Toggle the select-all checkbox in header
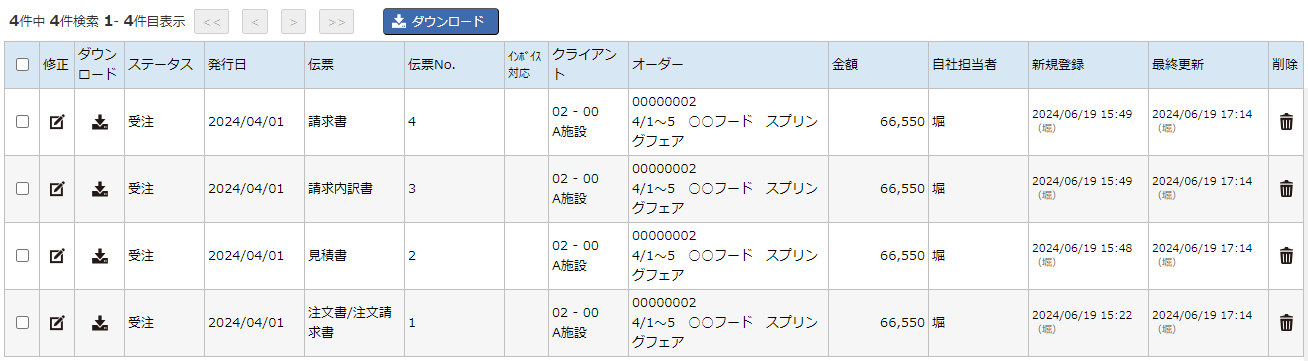This screenshot has height=361, width=1308. tap(22, 65)
